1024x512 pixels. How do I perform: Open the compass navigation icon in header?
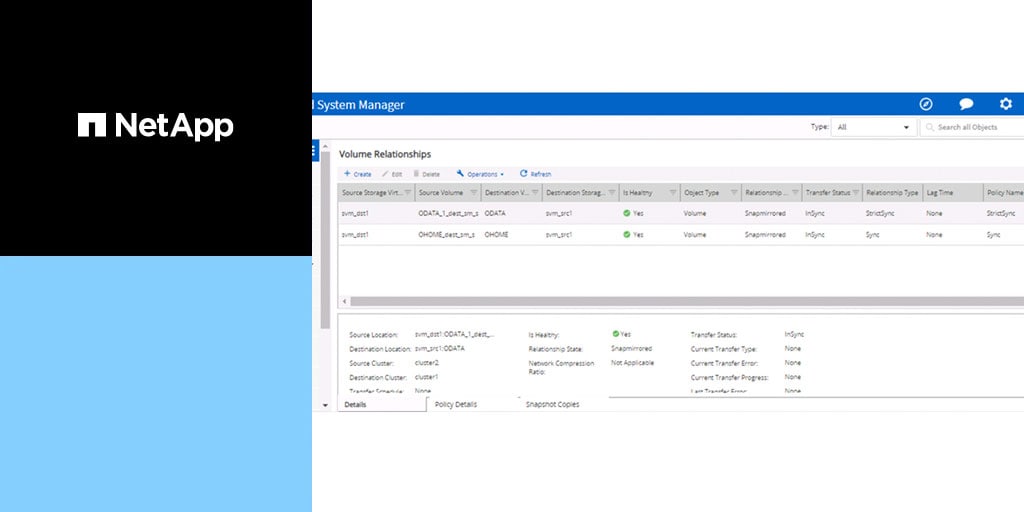point(926,104)
